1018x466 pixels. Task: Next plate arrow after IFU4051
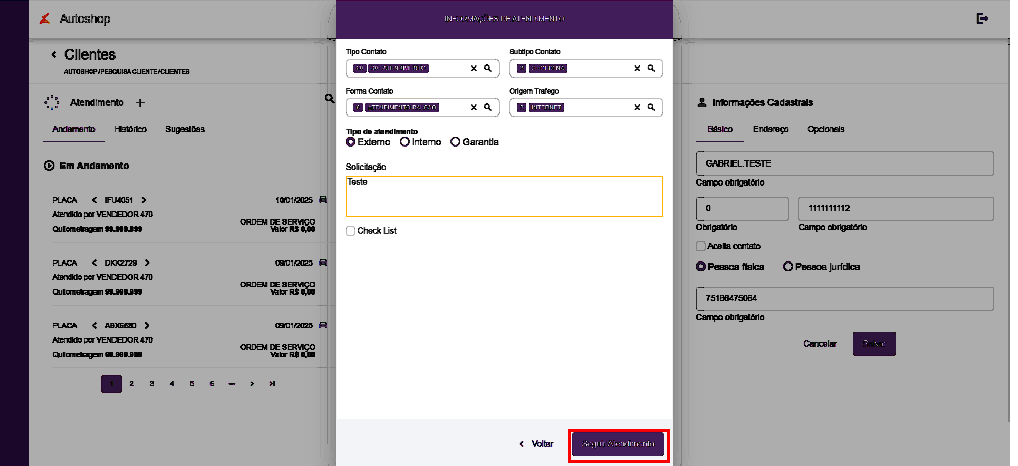pos(143,200)
